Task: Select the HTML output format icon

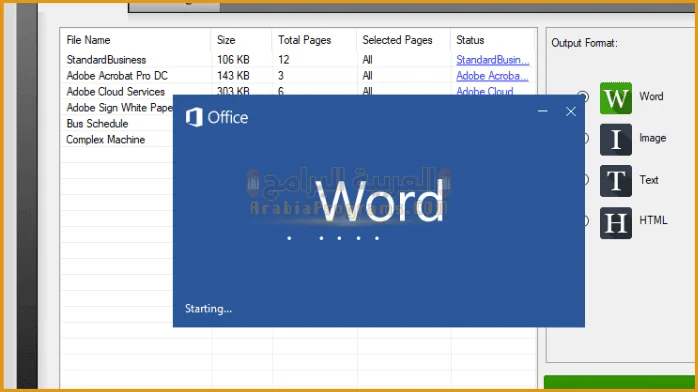Action: coord(616,222)
